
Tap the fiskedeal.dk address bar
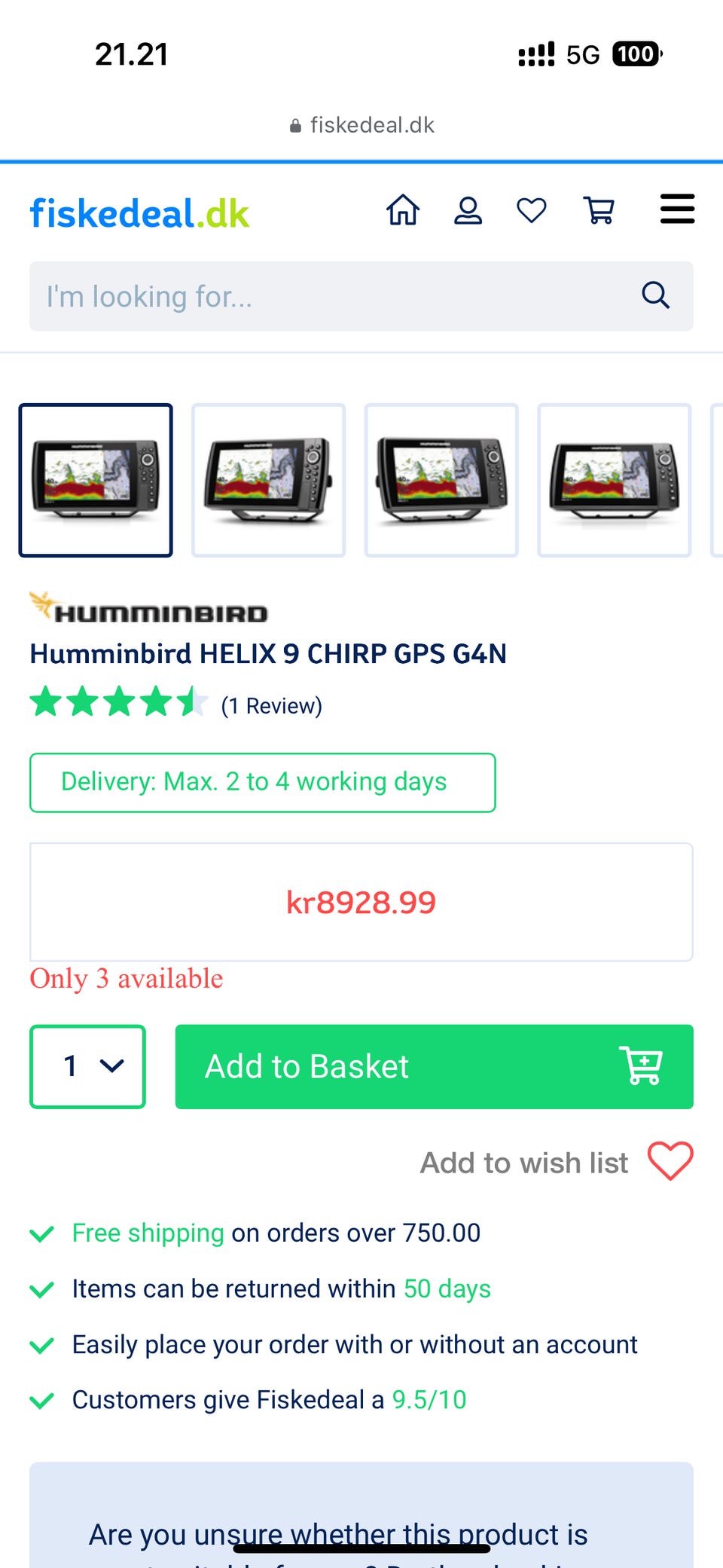click(361, 125)
